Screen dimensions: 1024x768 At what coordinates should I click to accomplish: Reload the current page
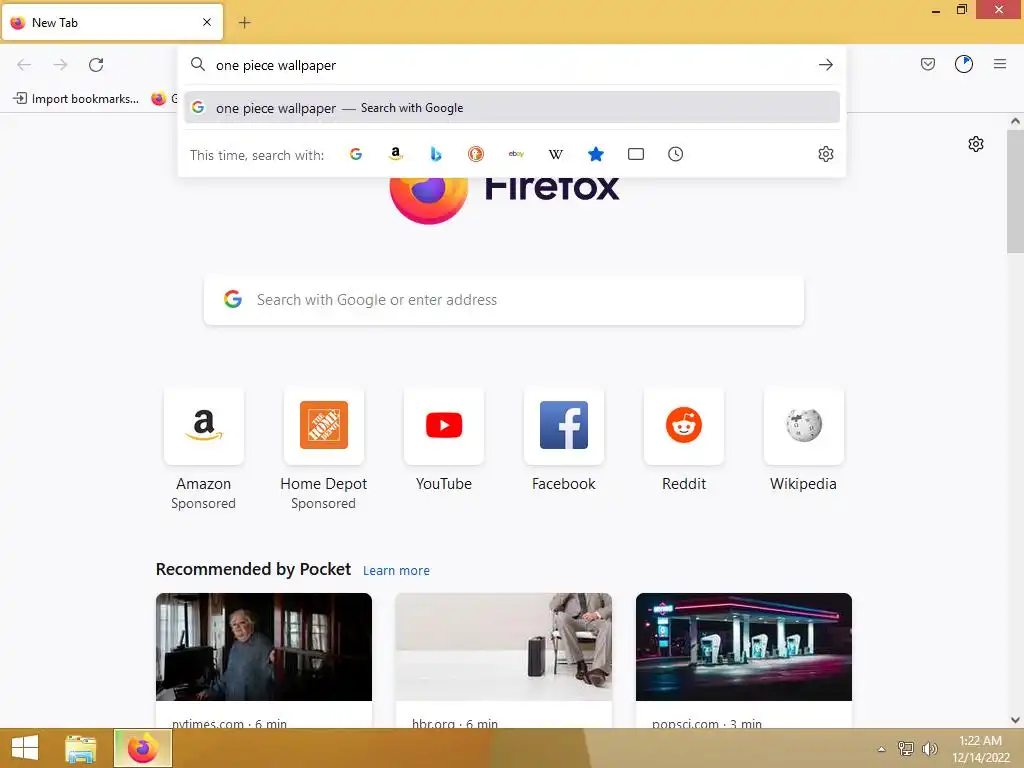click(96, 65)
